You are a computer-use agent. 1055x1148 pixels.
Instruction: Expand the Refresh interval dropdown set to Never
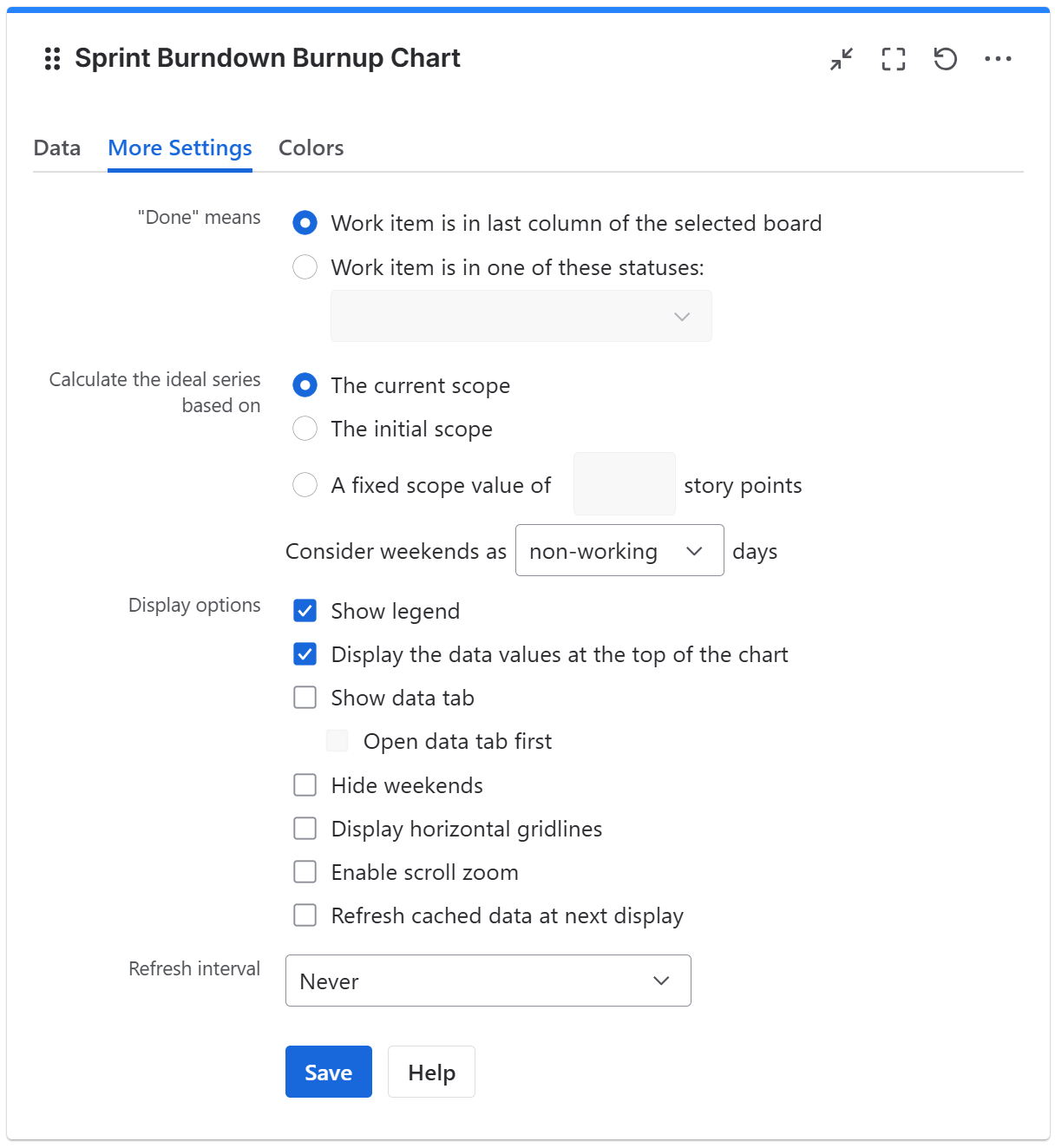(488, 981)
